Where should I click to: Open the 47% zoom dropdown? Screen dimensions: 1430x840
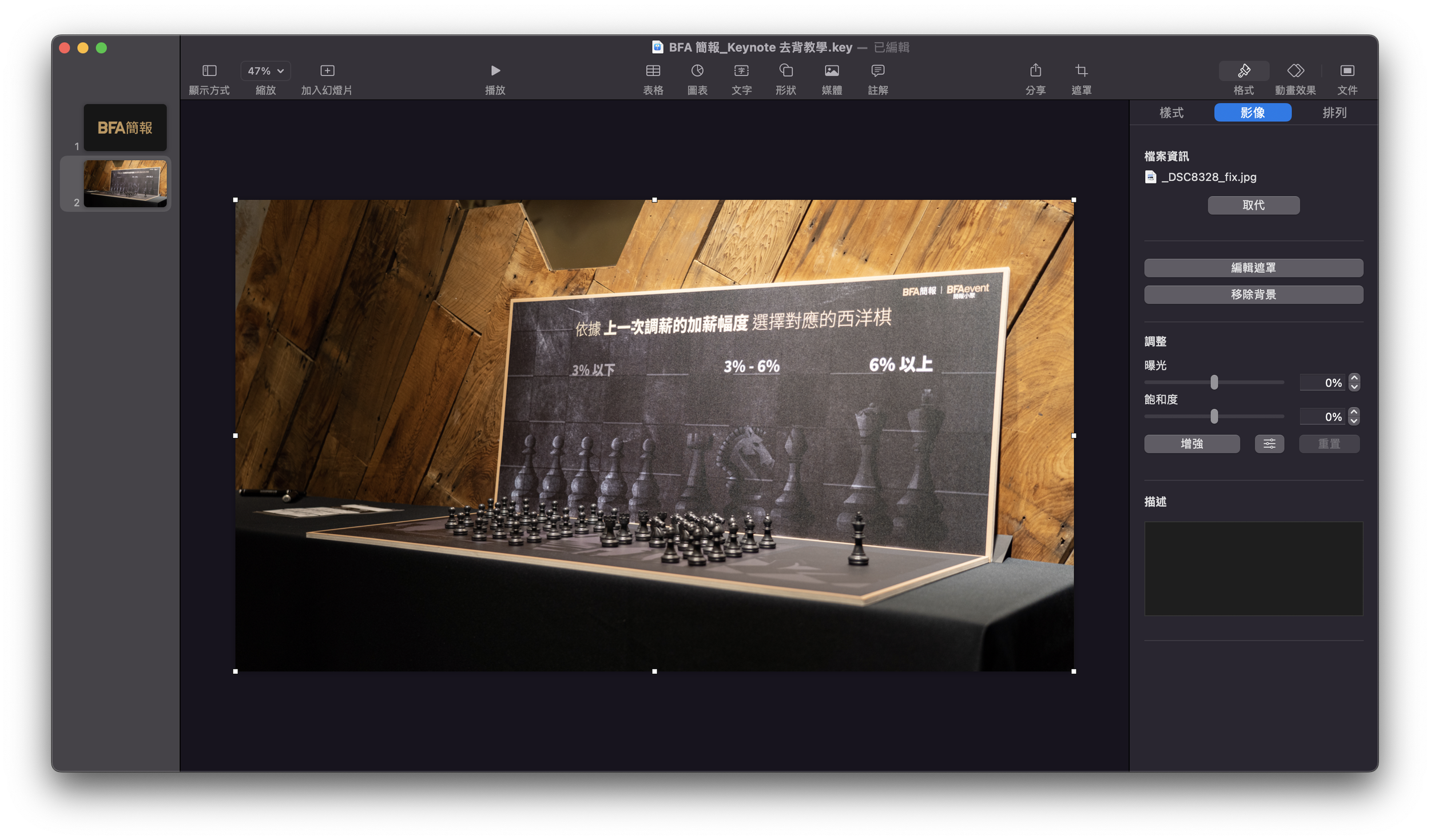[264, 71]
